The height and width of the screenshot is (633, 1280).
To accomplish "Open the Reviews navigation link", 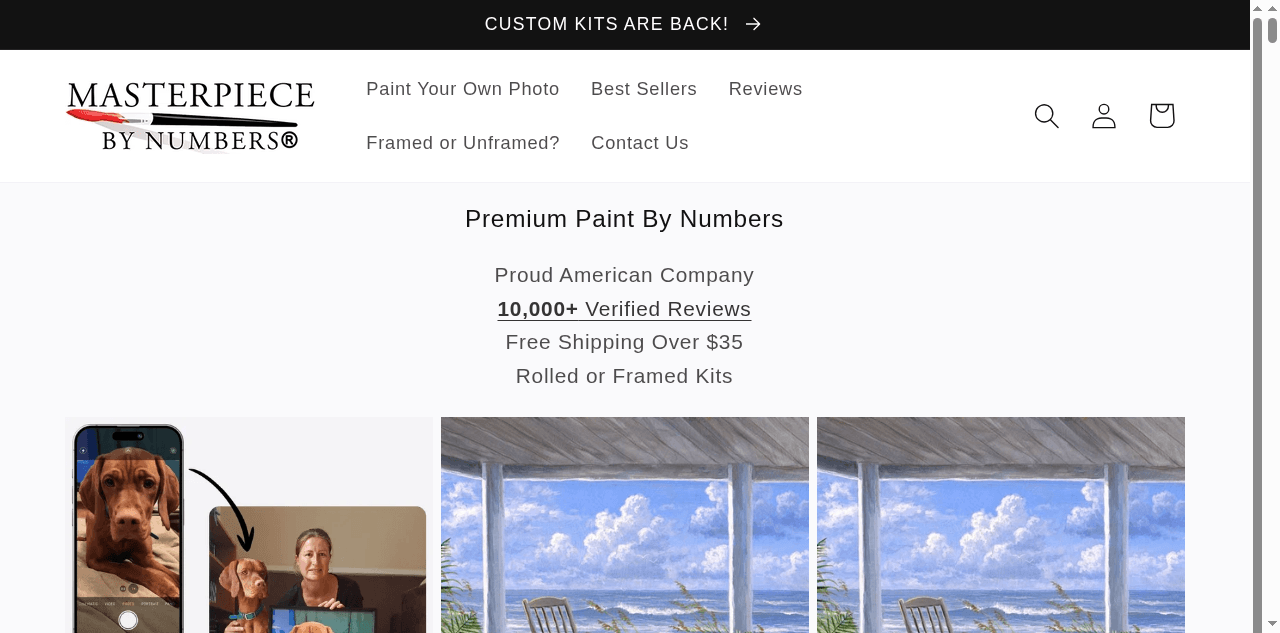I will 765,89.
